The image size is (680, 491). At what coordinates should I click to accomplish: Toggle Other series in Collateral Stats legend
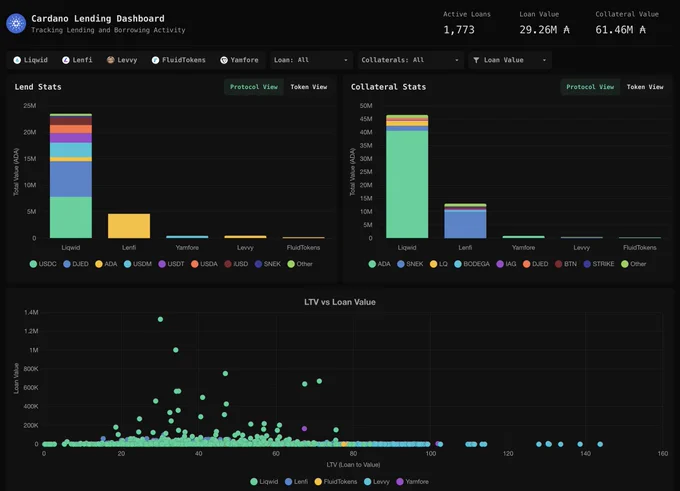634,264
